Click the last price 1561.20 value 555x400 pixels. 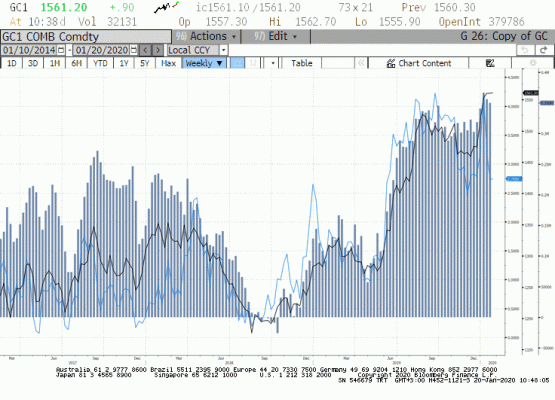pos(64,7)
